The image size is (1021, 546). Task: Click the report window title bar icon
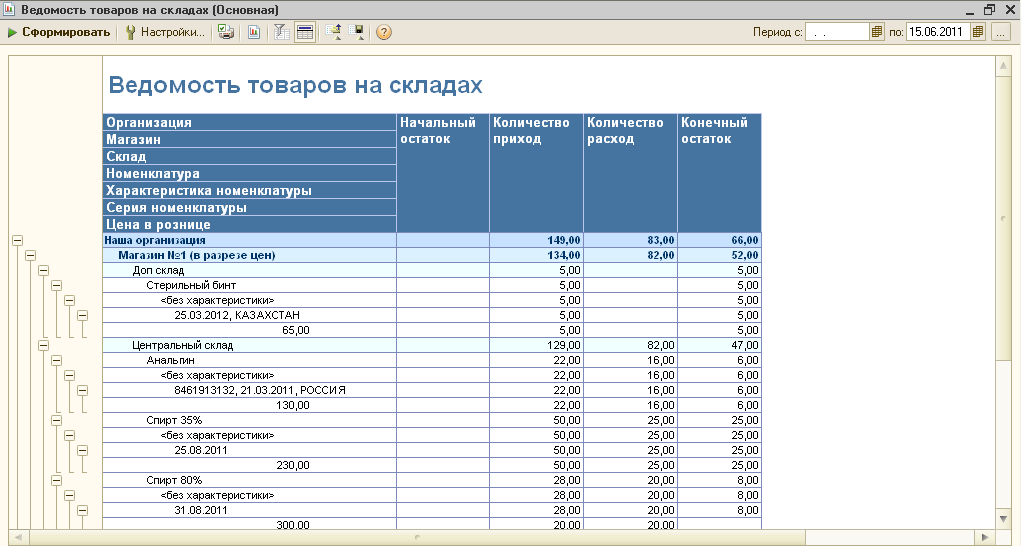9,9
